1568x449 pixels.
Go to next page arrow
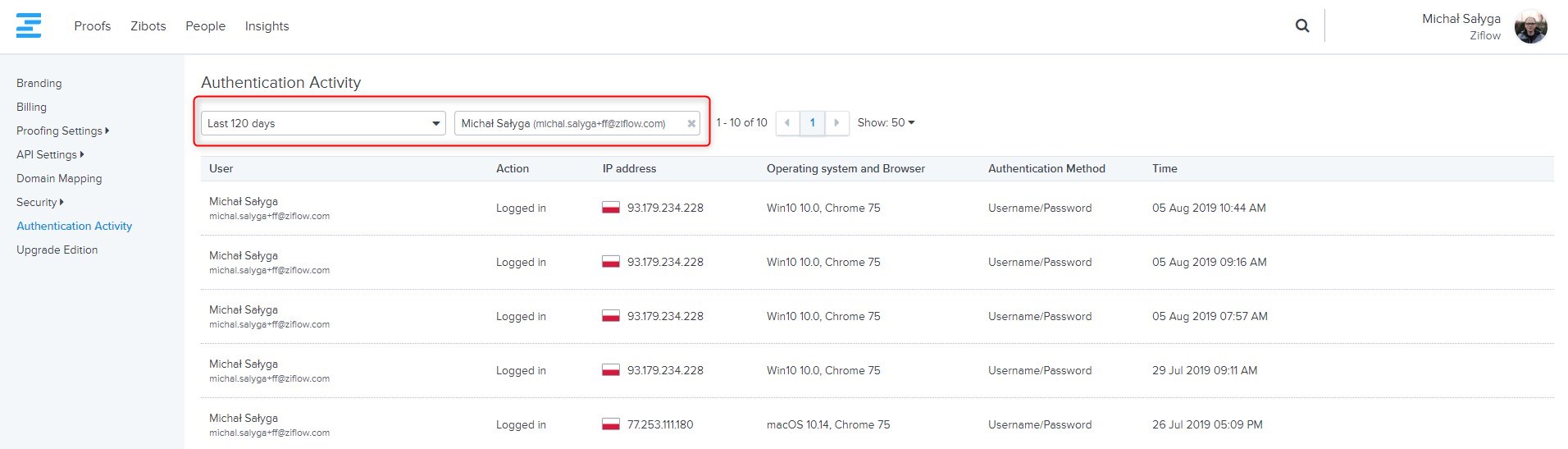tap(836, 123)
